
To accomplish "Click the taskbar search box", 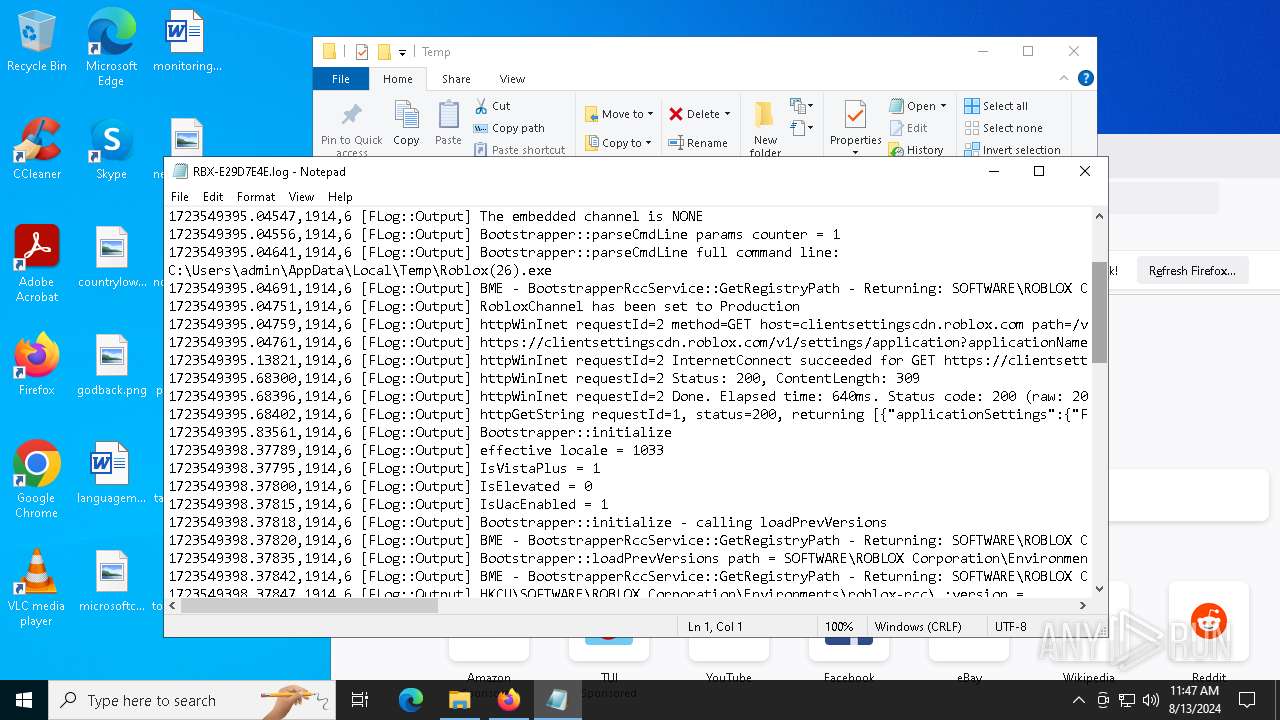I will pyautogui.click(x=192, y=700).
